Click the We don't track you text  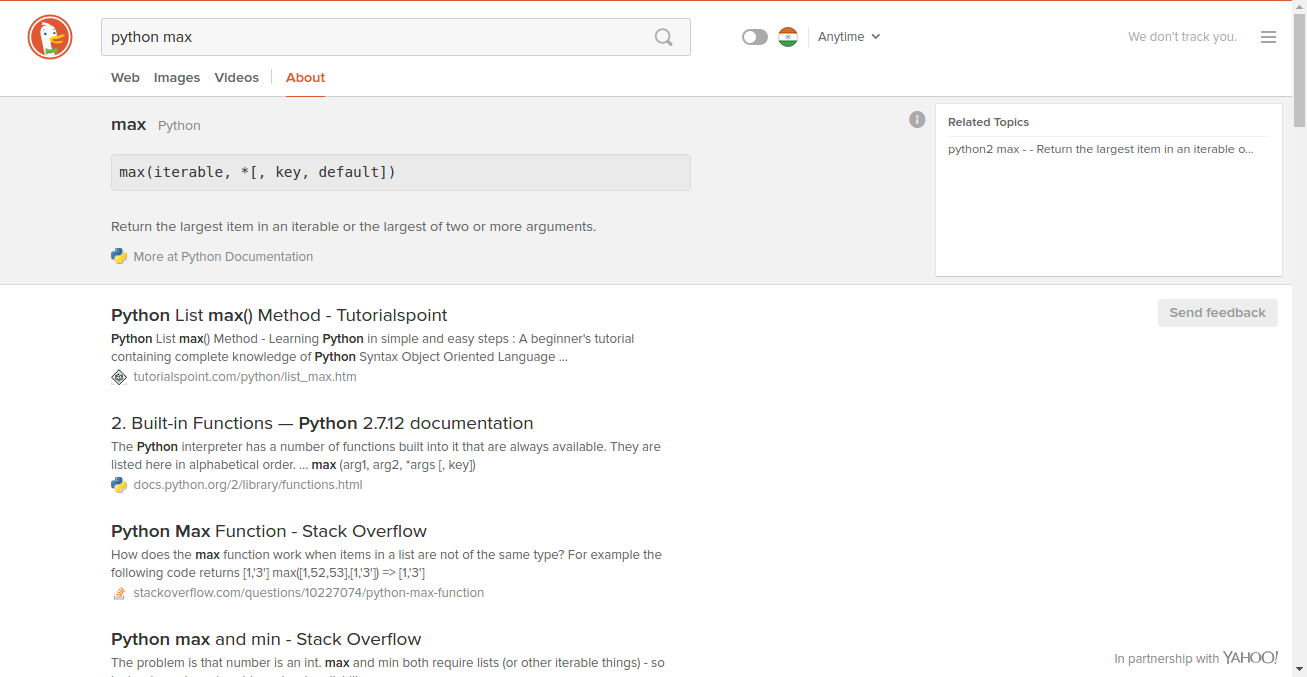click(1182, 37)
